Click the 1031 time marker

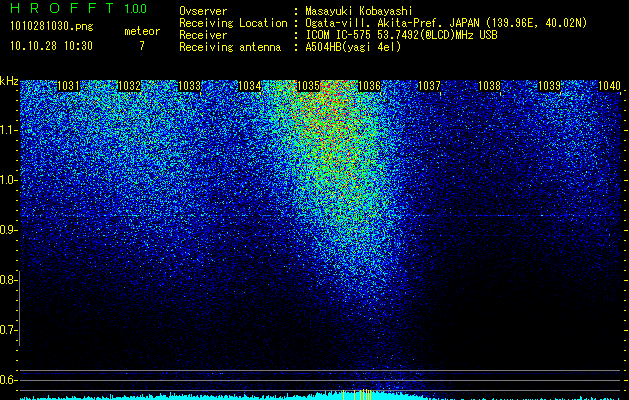[69, 86]
